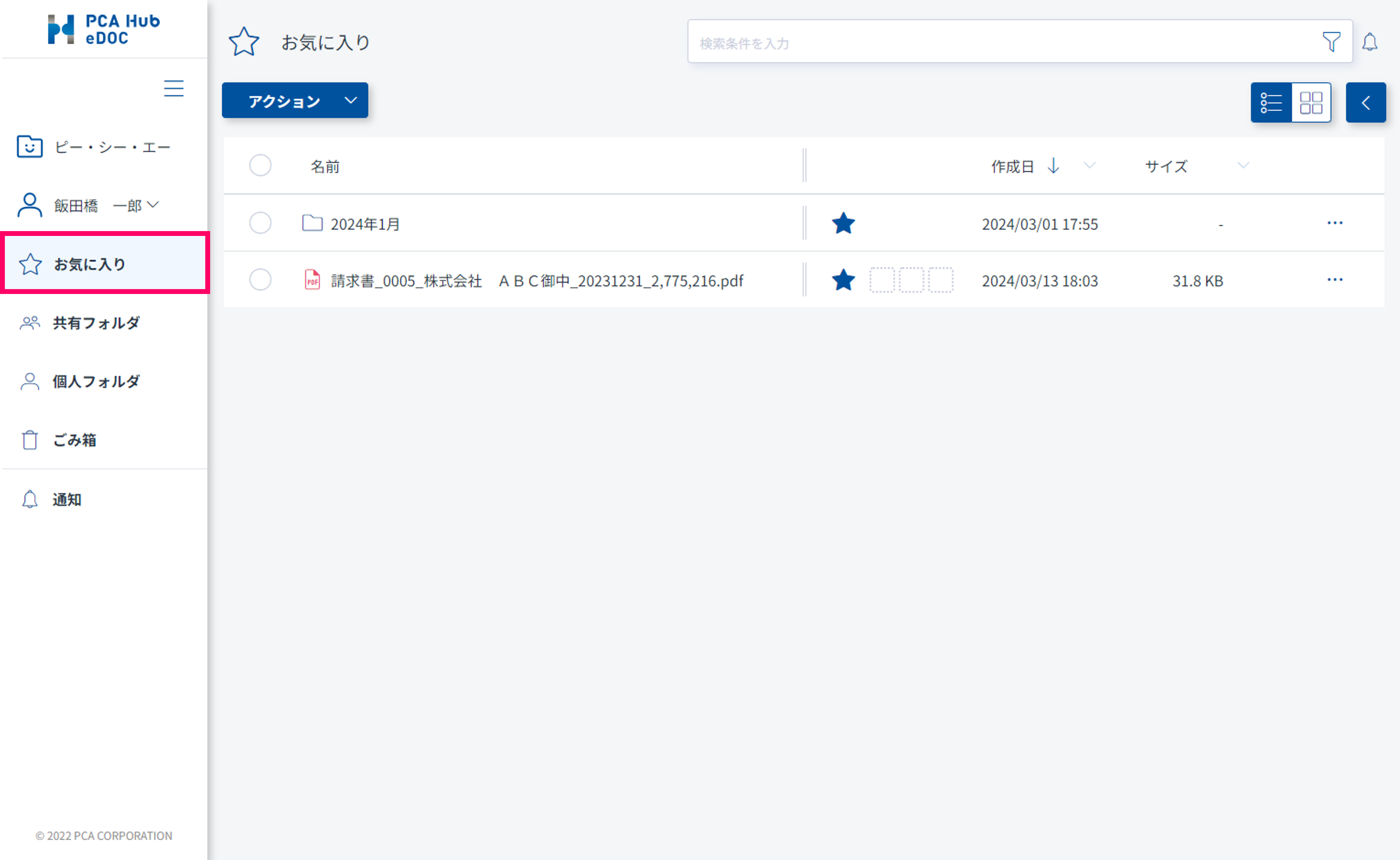Select the 請求書_0005 PDF row checkbox
The width and height of the screenshot is (1400, 860).
point(260,280)
